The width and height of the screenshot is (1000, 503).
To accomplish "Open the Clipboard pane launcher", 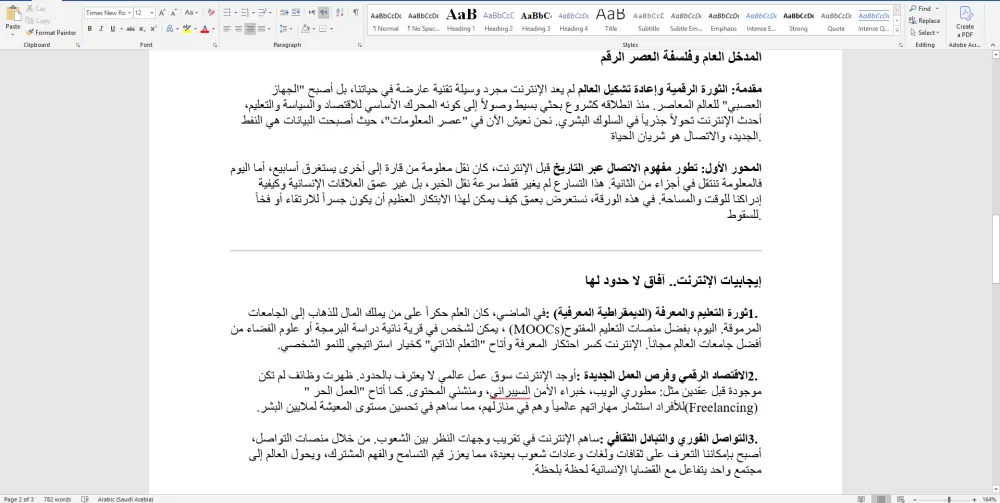I will coord(78,45).
